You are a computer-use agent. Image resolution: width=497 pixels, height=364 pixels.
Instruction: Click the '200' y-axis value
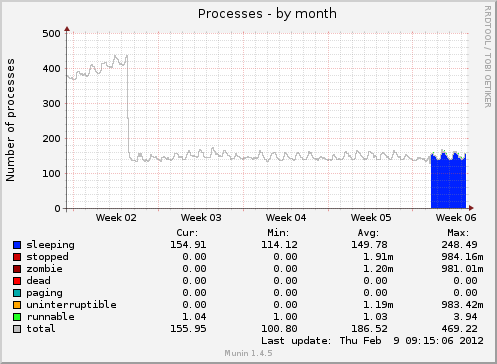point(51,139)
